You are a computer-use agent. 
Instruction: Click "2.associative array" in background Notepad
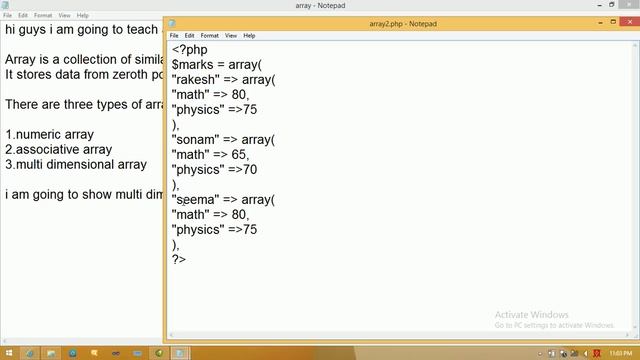(x=58, y=149)
